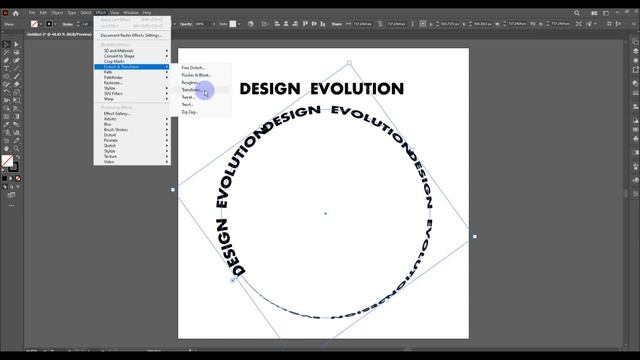The width and height of the screenshot is (640, 360).
Task: Open the File menu
Action: click(x=32, y=13)
